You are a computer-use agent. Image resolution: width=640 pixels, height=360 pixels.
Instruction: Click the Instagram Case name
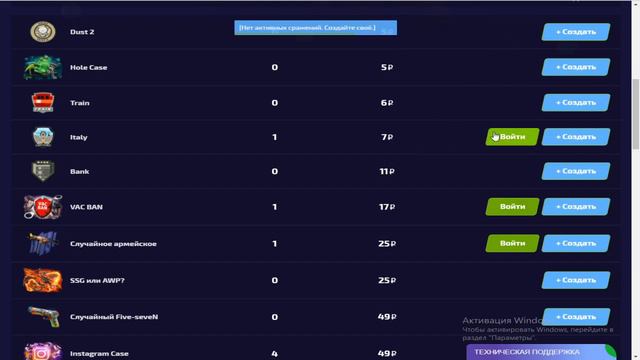click(99, 353)
